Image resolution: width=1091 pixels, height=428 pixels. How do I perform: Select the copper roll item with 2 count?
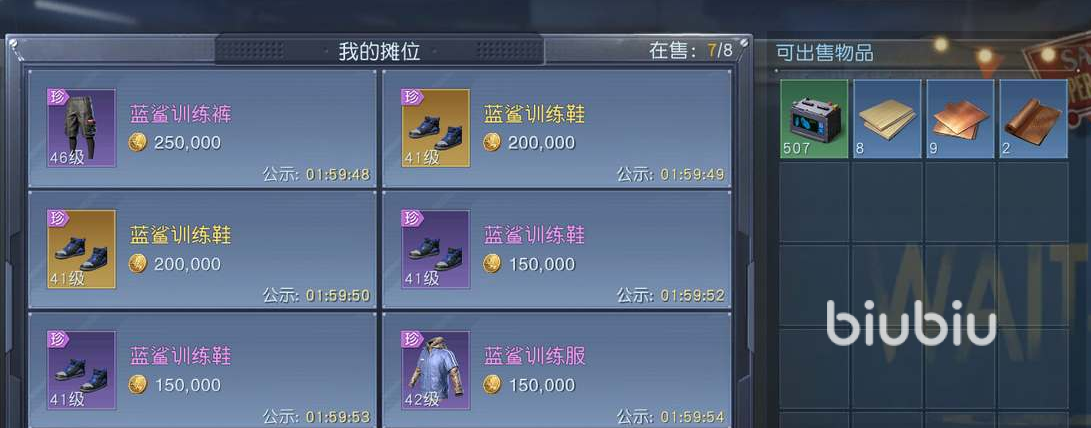coord(1033,118)
